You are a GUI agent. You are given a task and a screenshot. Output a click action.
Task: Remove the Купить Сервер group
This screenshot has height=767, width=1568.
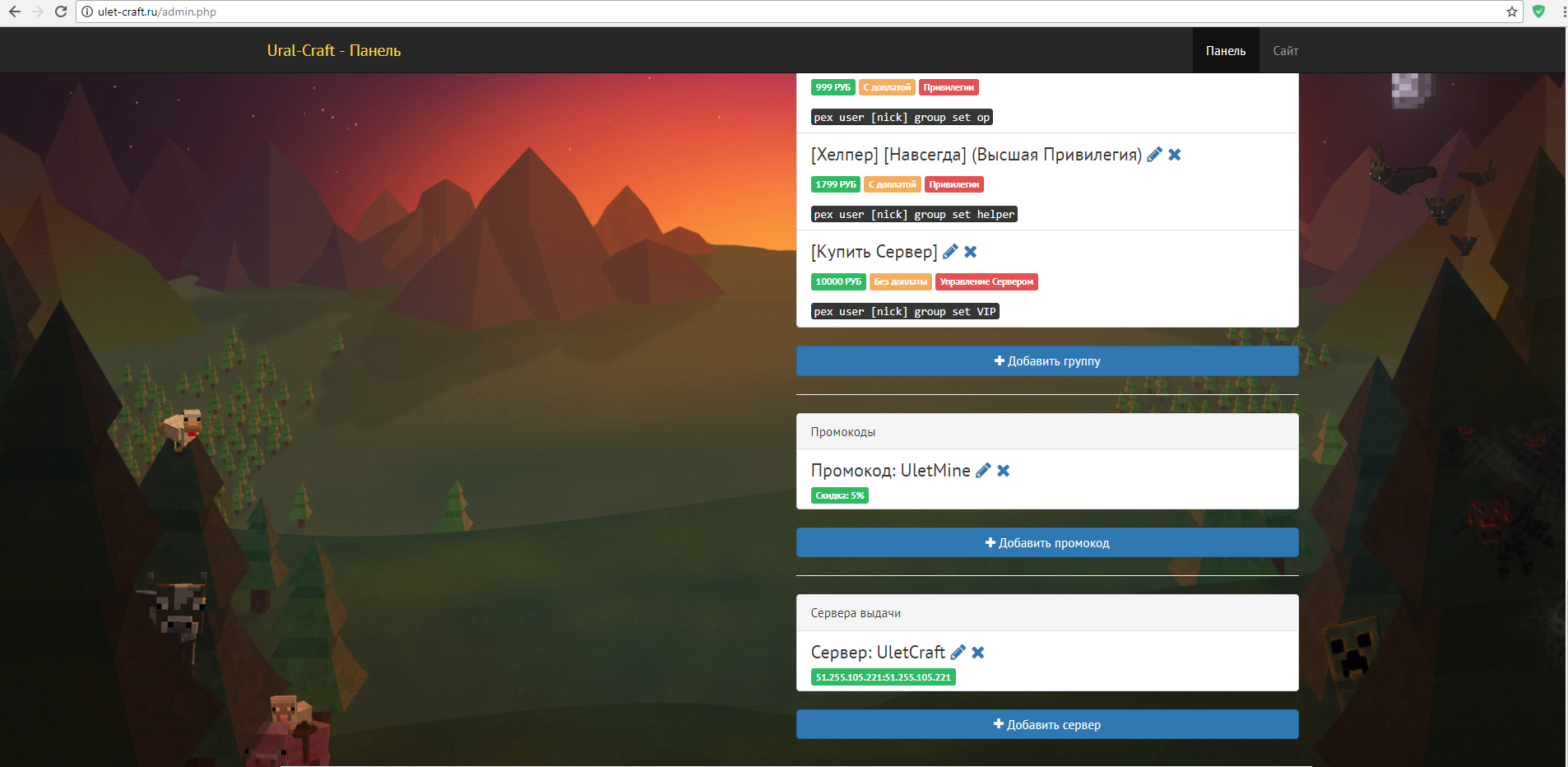971,252
